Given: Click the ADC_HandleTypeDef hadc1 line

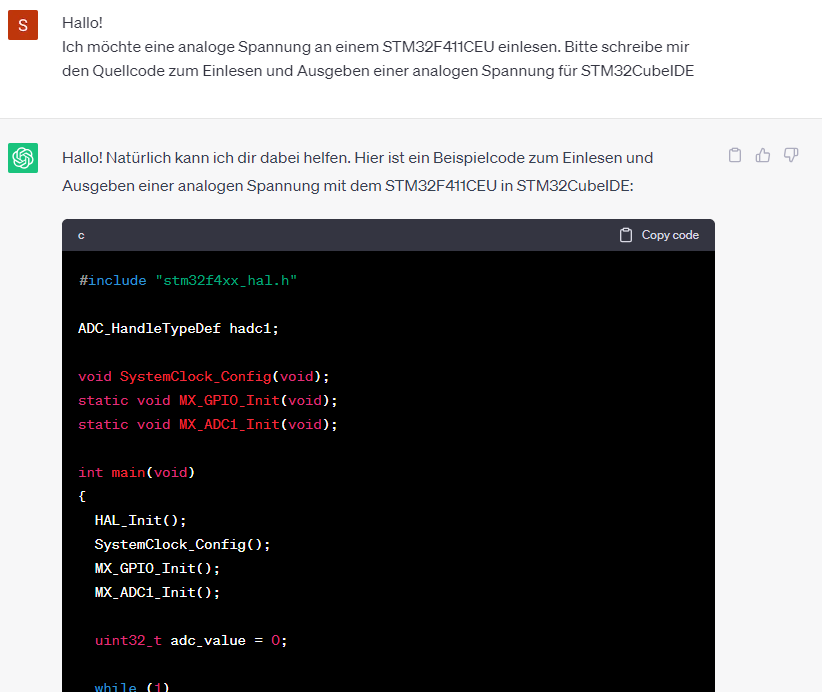Looking at the screenshot, I should 178,329.
